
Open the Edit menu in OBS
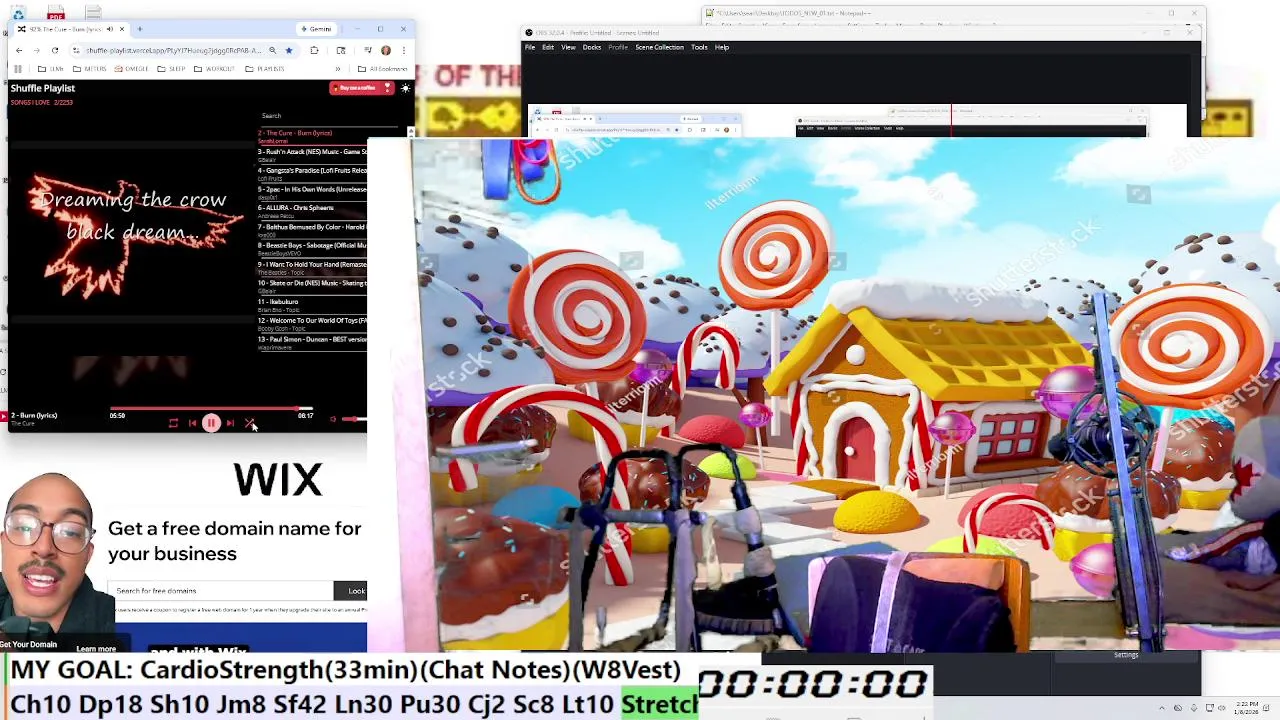pos(548,47)
